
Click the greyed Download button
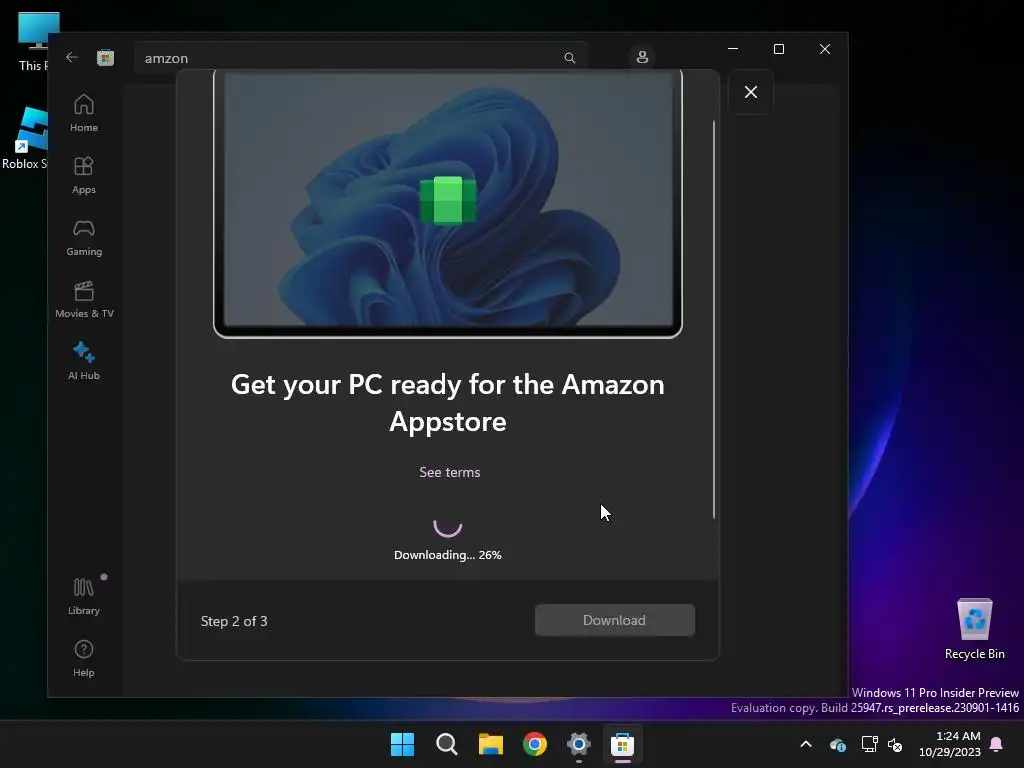[615, 620]
